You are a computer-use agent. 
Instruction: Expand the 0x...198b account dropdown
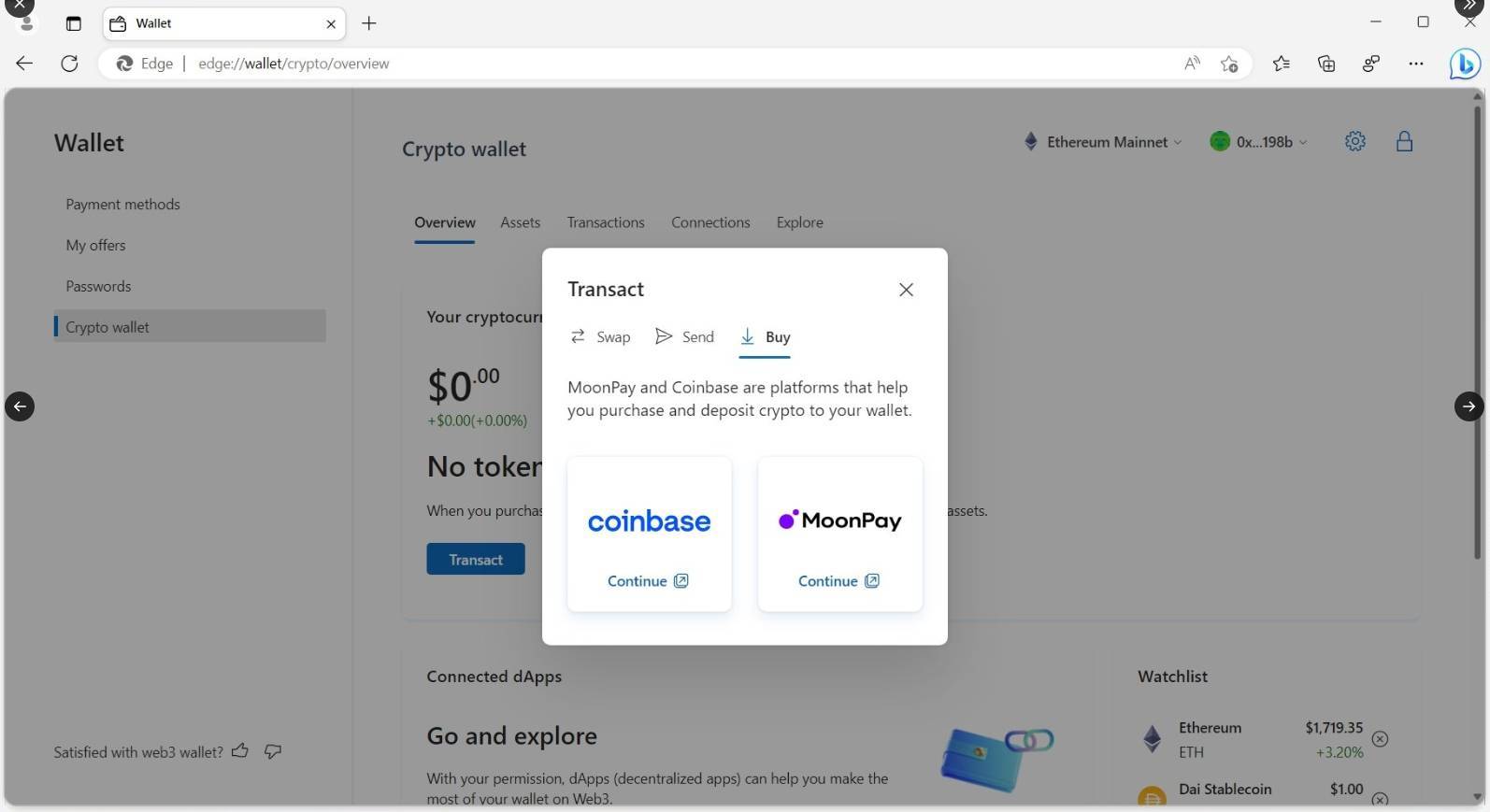(1259, 142)
